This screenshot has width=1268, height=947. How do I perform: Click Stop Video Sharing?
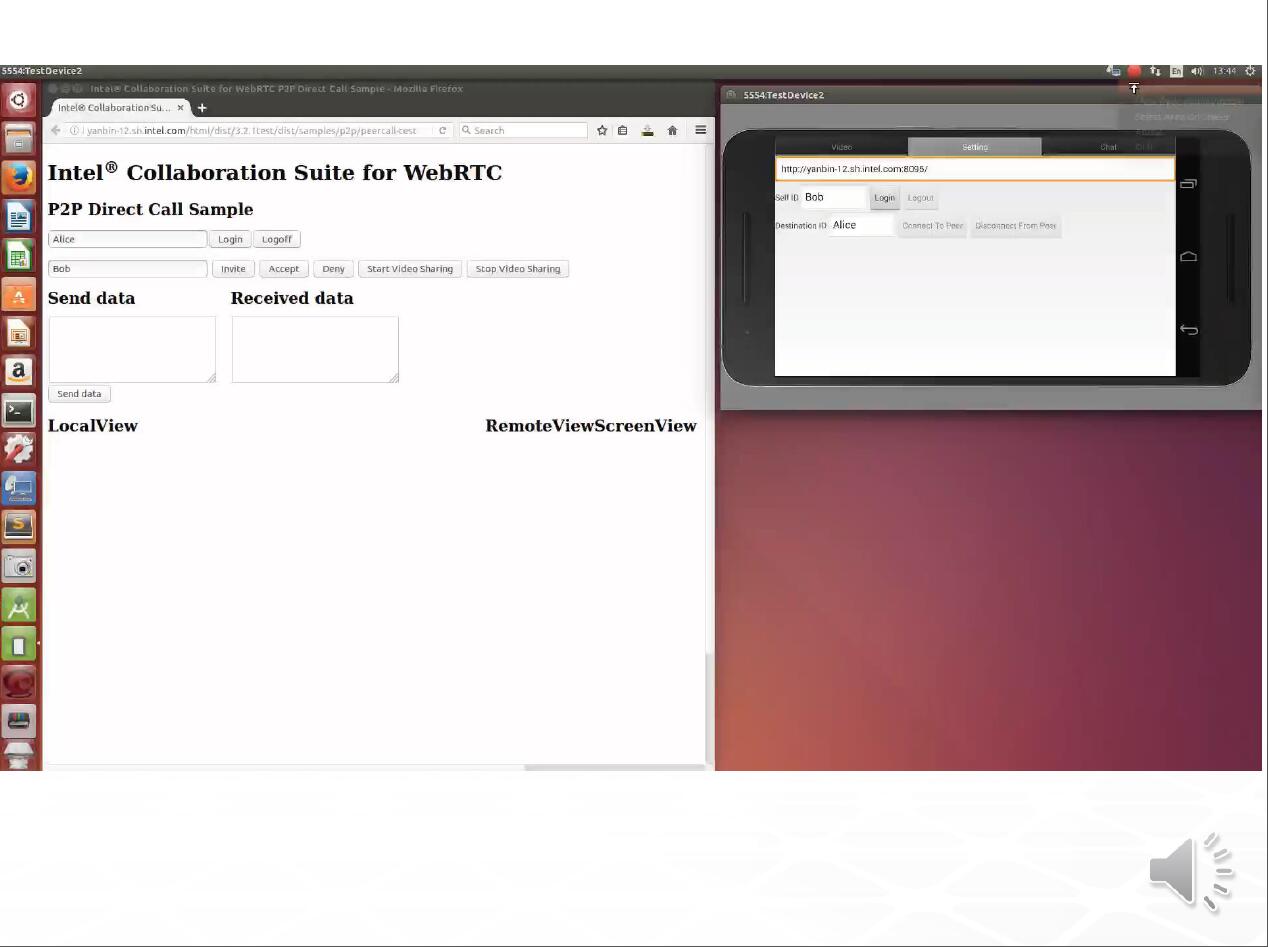[x=518, y=269]
